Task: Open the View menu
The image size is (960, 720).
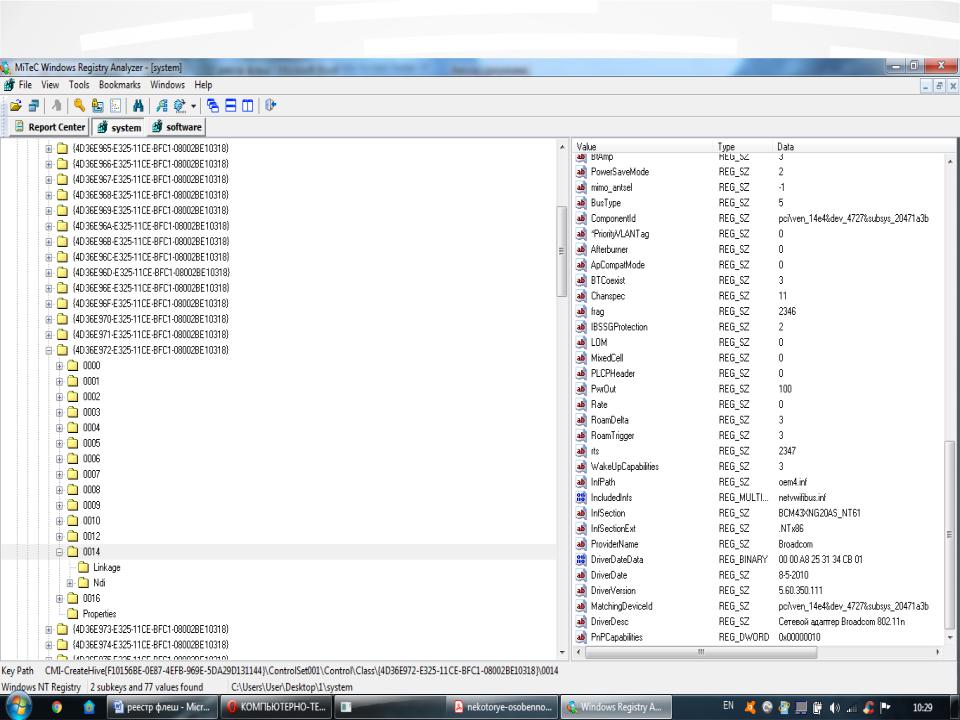Action: tap(50, 85)
